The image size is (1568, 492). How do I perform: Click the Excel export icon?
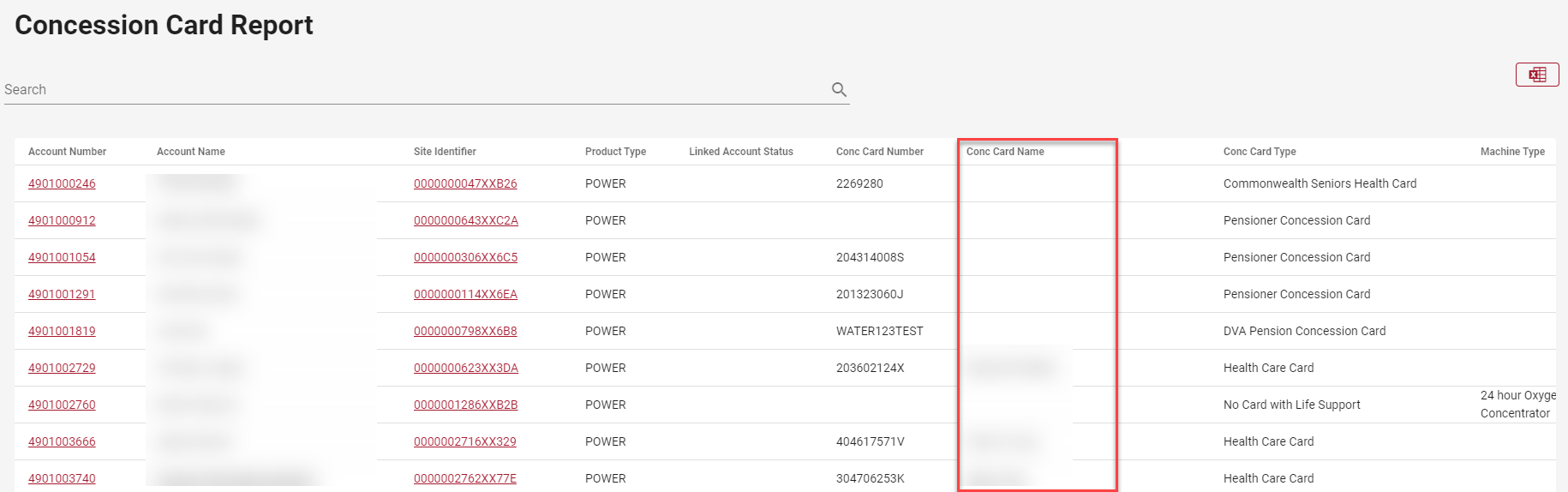1537,75
